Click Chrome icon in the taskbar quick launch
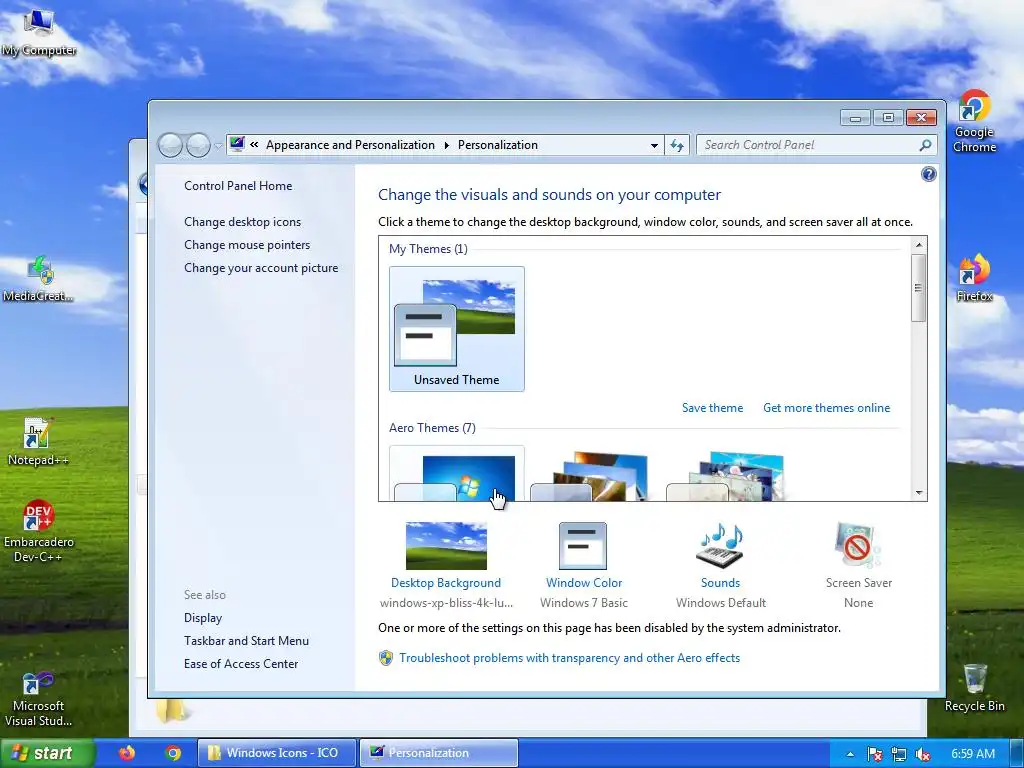The image size is (1024, 768). [173, 753]
